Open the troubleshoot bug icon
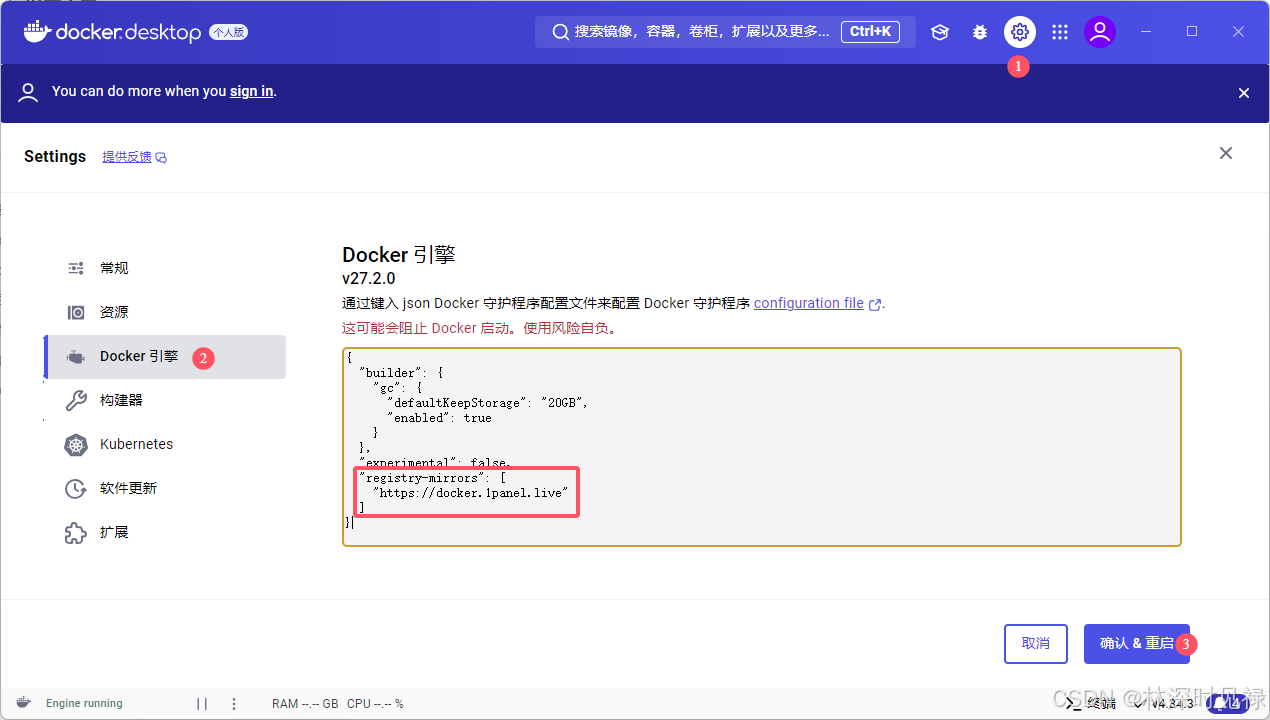The image size is (1270, 720). [980, 32]
